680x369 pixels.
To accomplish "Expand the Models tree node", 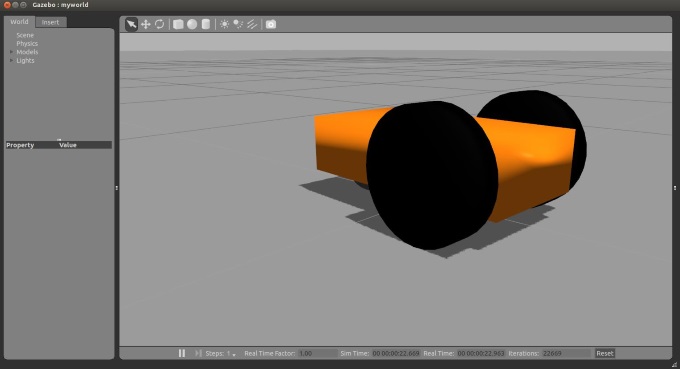I will click(x=11, y=52).
